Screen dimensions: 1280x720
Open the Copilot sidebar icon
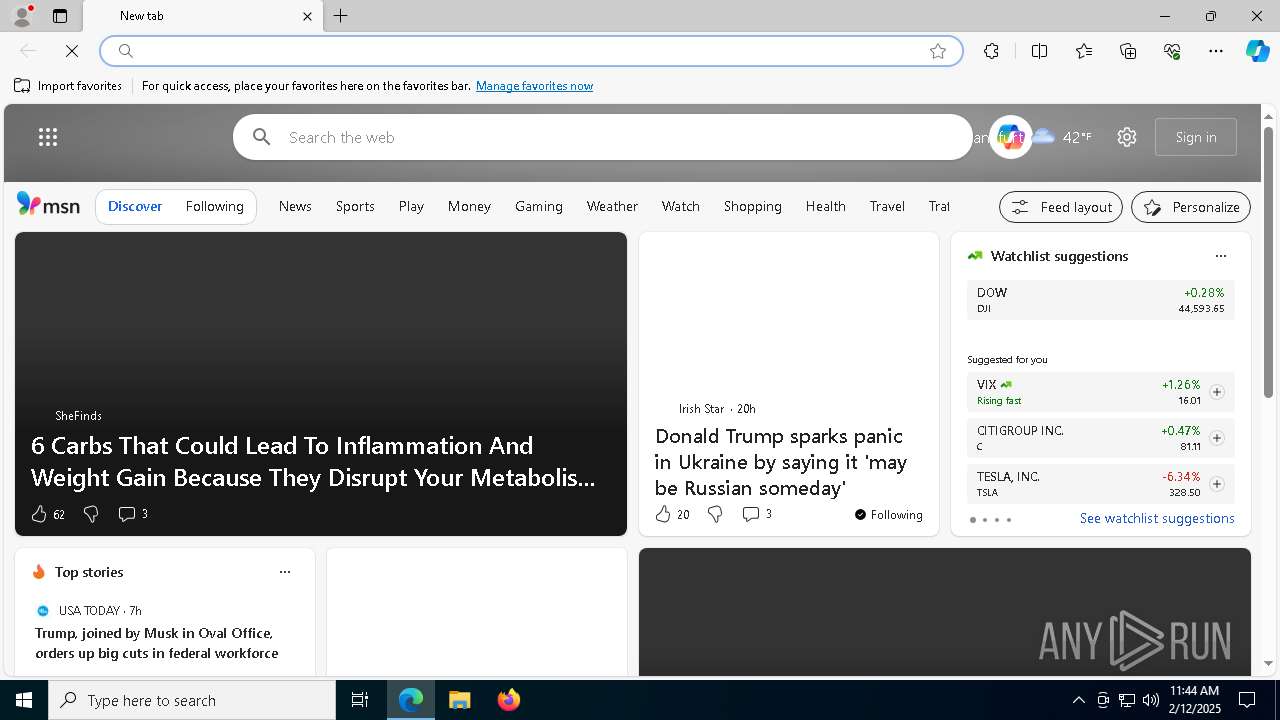1257,51
